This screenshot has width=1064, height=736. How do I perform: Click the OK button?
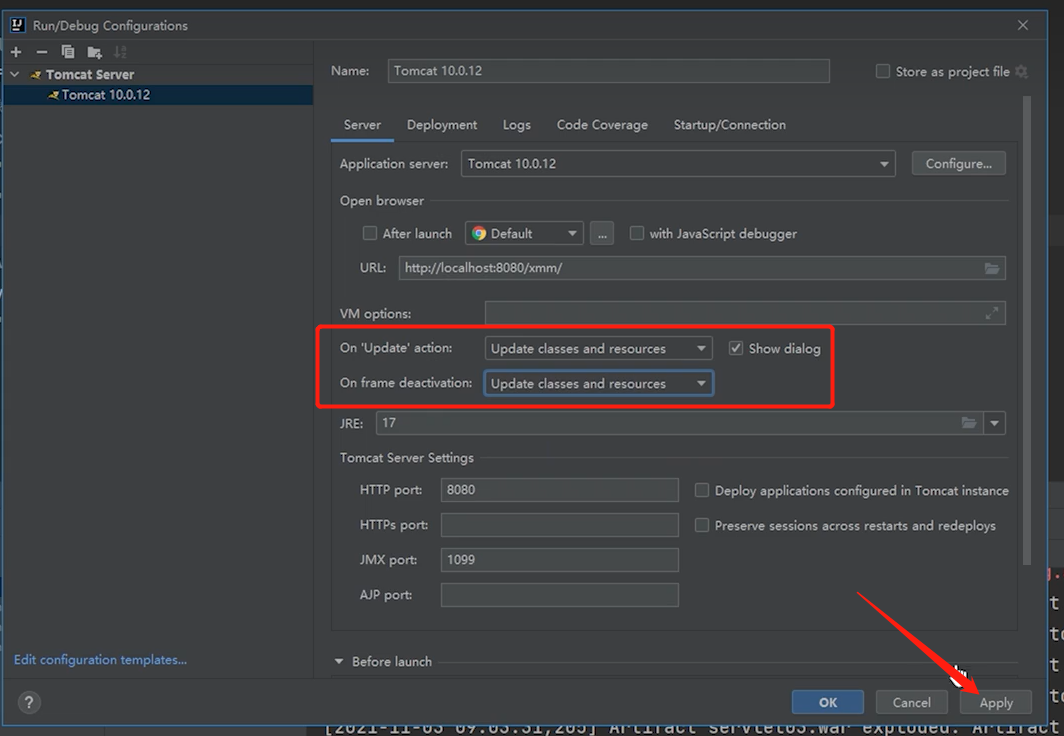point(828,702)
